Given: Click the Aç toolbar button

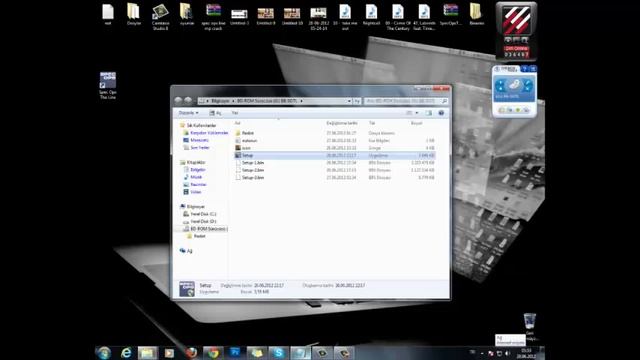Looking at the screenshot, I should coord(216,113).
